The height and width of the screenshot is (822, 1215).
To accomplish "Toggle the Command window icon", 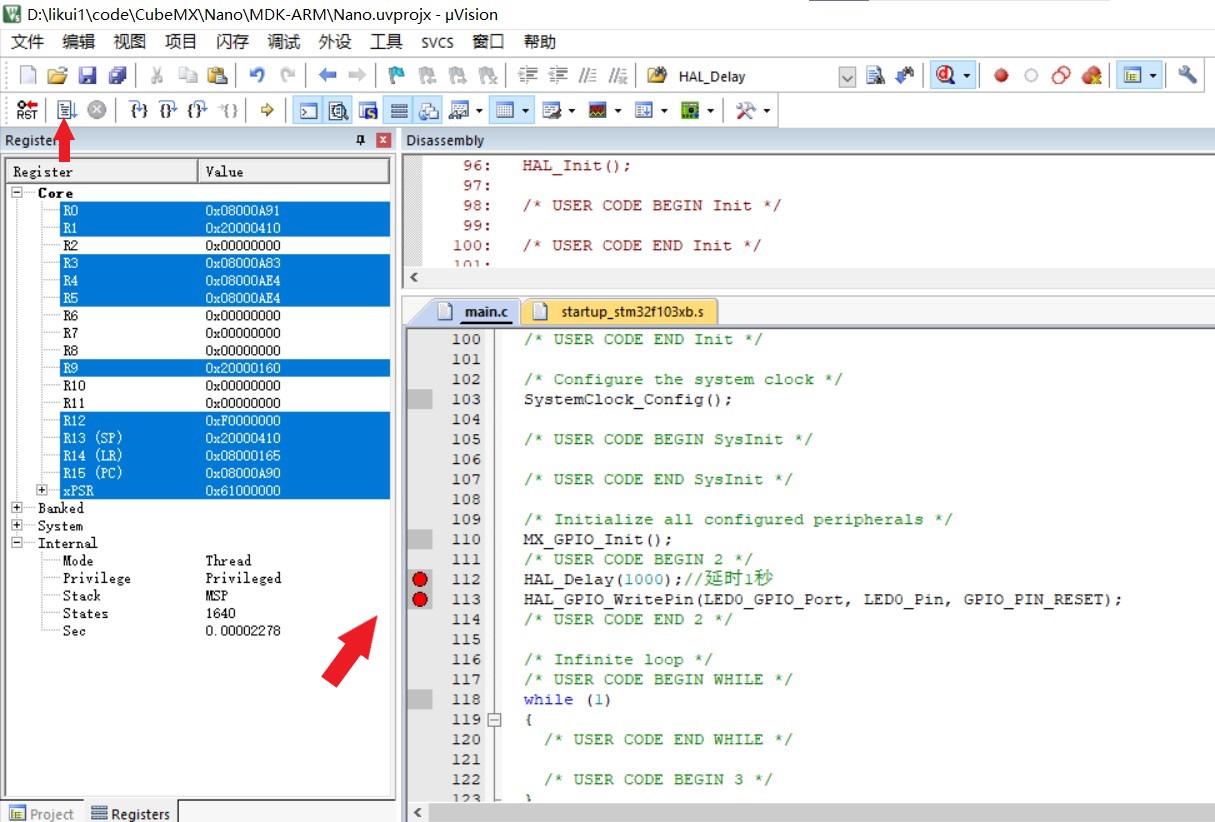I will click(309, 110).
